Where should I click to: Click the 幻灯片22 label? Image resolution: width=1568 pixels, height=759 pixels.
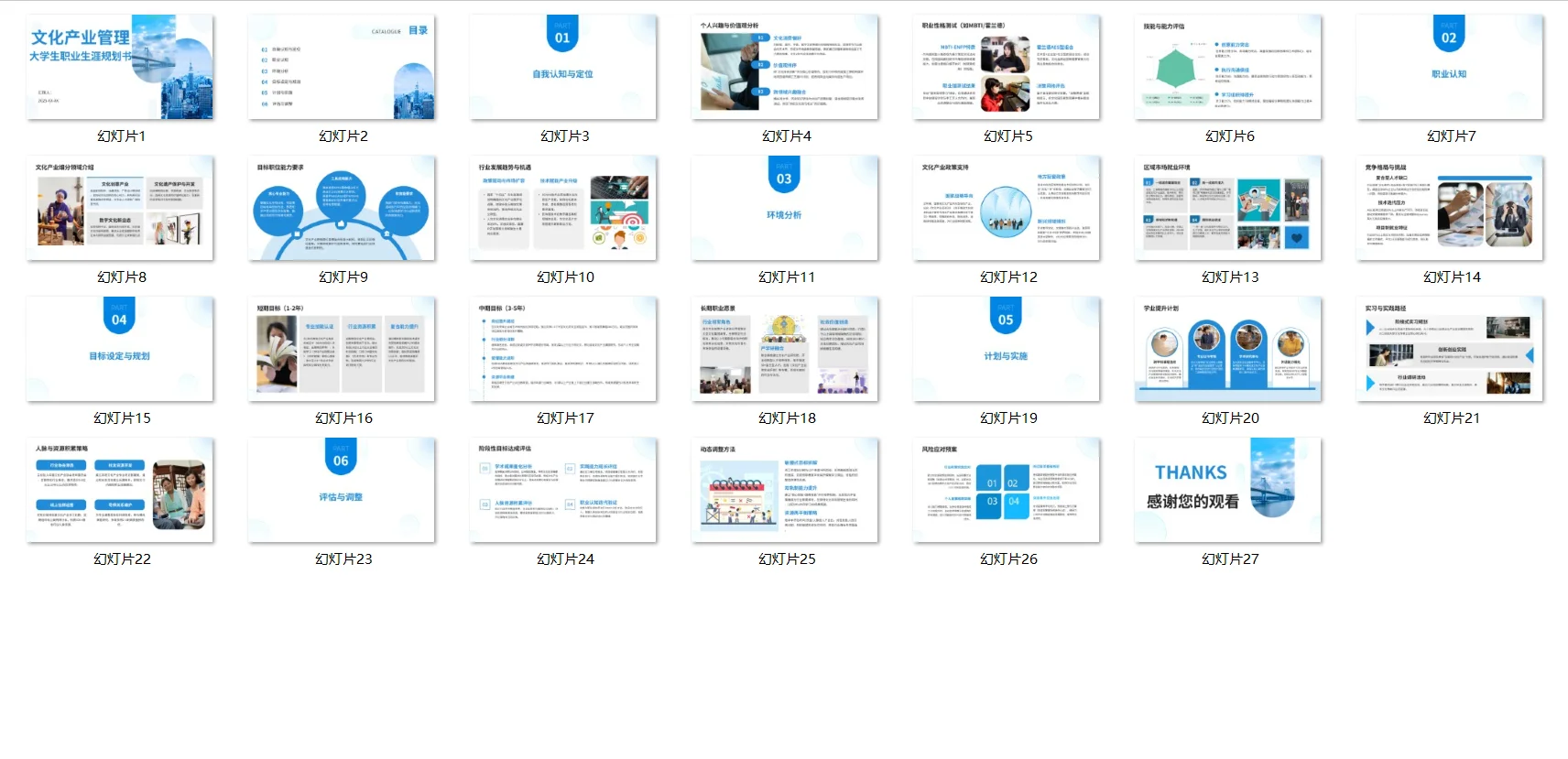[122, 559]
